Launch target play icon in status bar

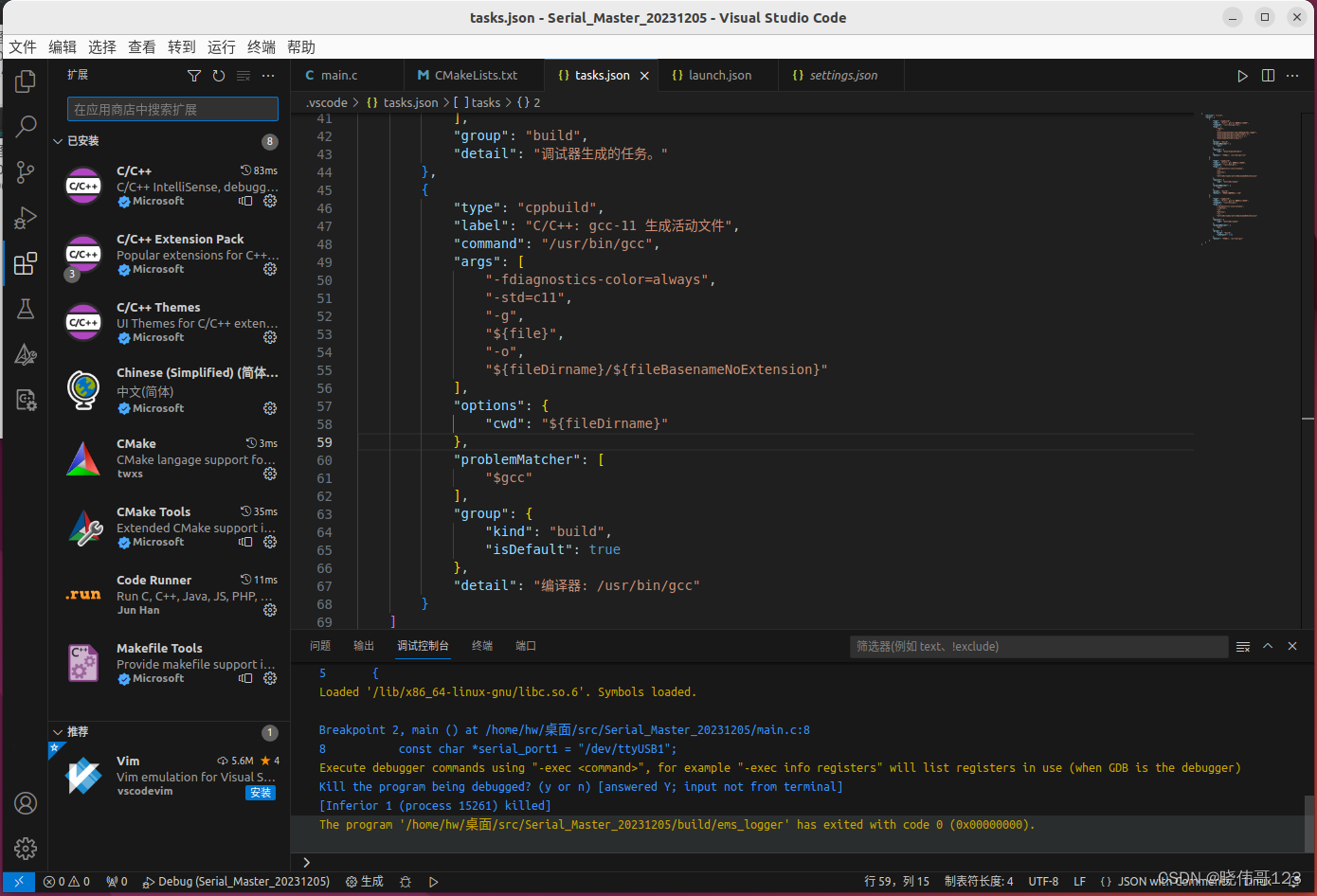point(433,882)
